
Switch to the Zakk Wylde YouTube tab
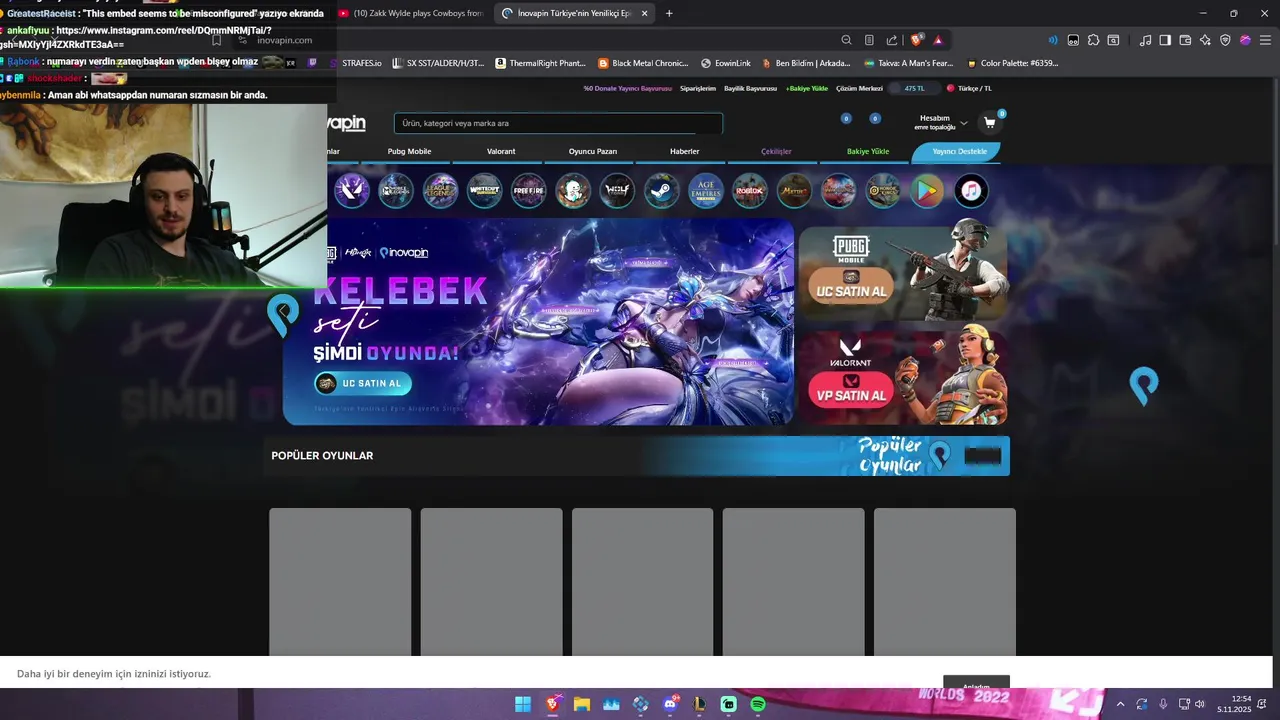(411, 13)
